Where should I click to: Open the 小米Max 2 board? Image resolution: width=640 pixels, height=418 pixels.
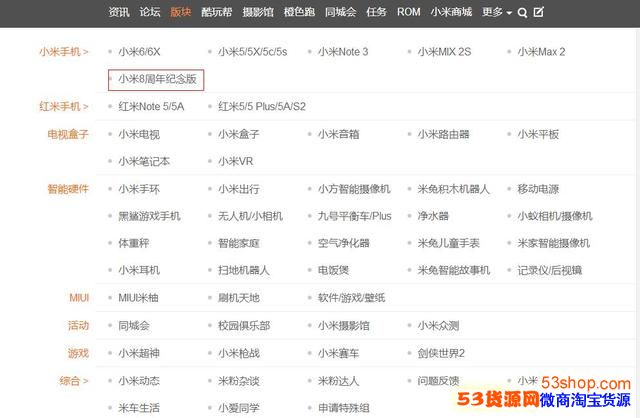point(541,52)
